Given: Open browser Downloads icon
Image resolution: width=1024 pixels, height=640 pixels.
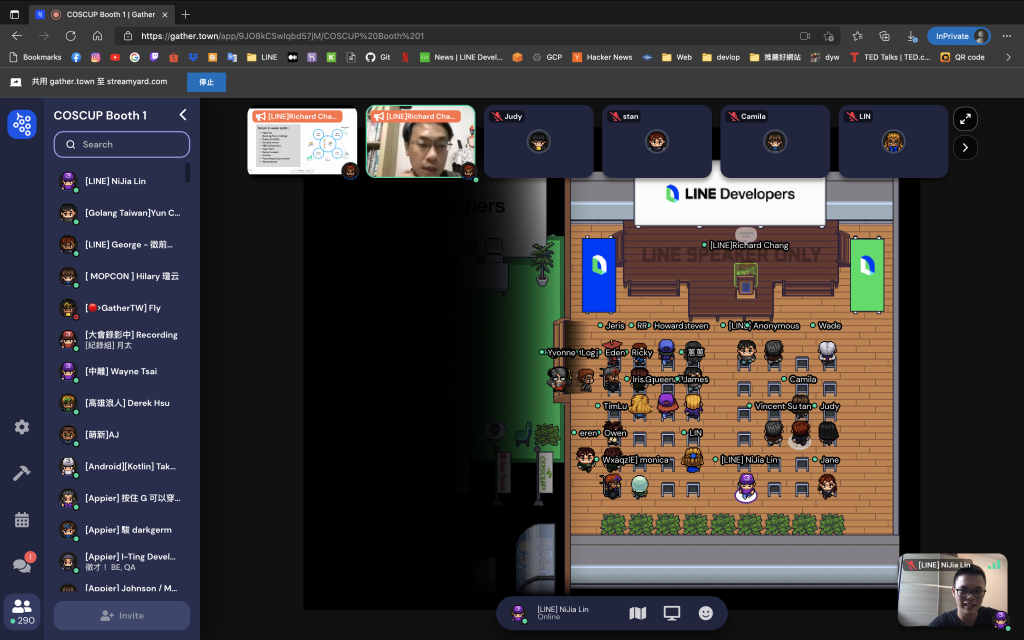Looking at the screenshot, I should click(912, 36).
